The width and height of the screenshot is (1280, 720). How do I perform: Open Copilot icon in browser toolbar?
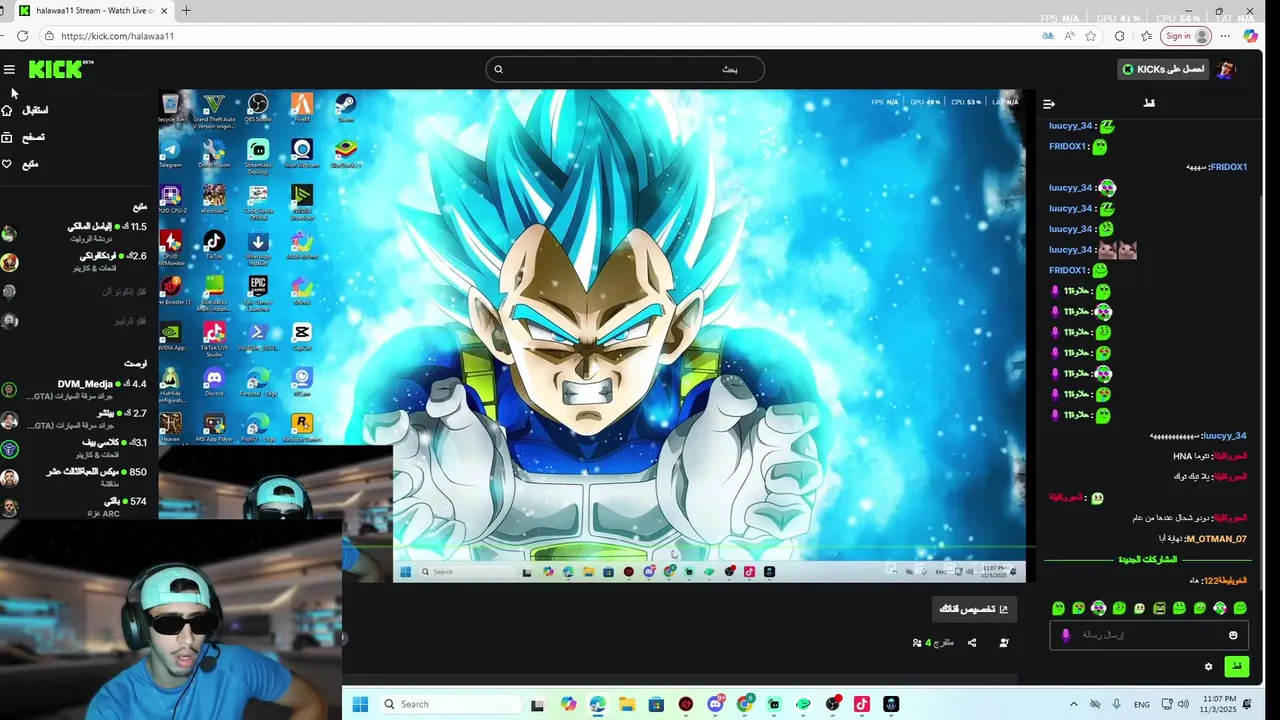tap(1251, 36)
